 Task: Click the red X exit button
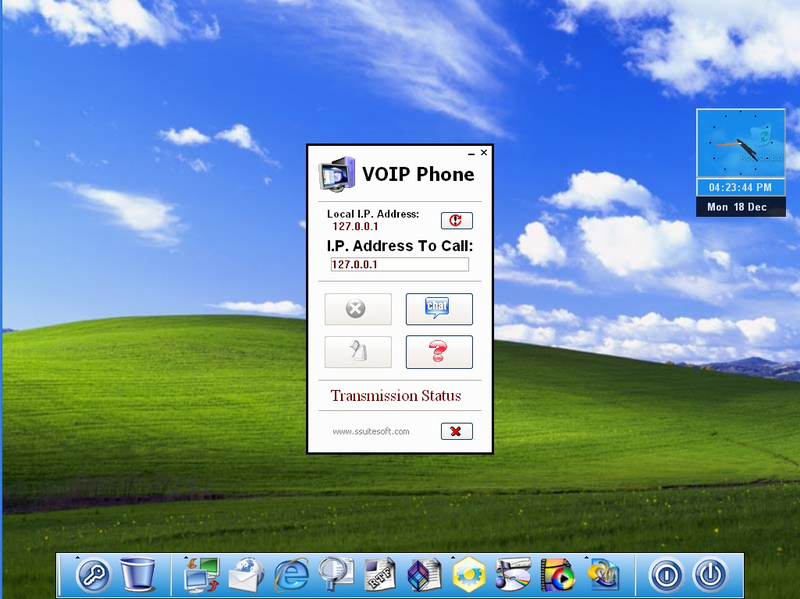(x=457, y=431)
